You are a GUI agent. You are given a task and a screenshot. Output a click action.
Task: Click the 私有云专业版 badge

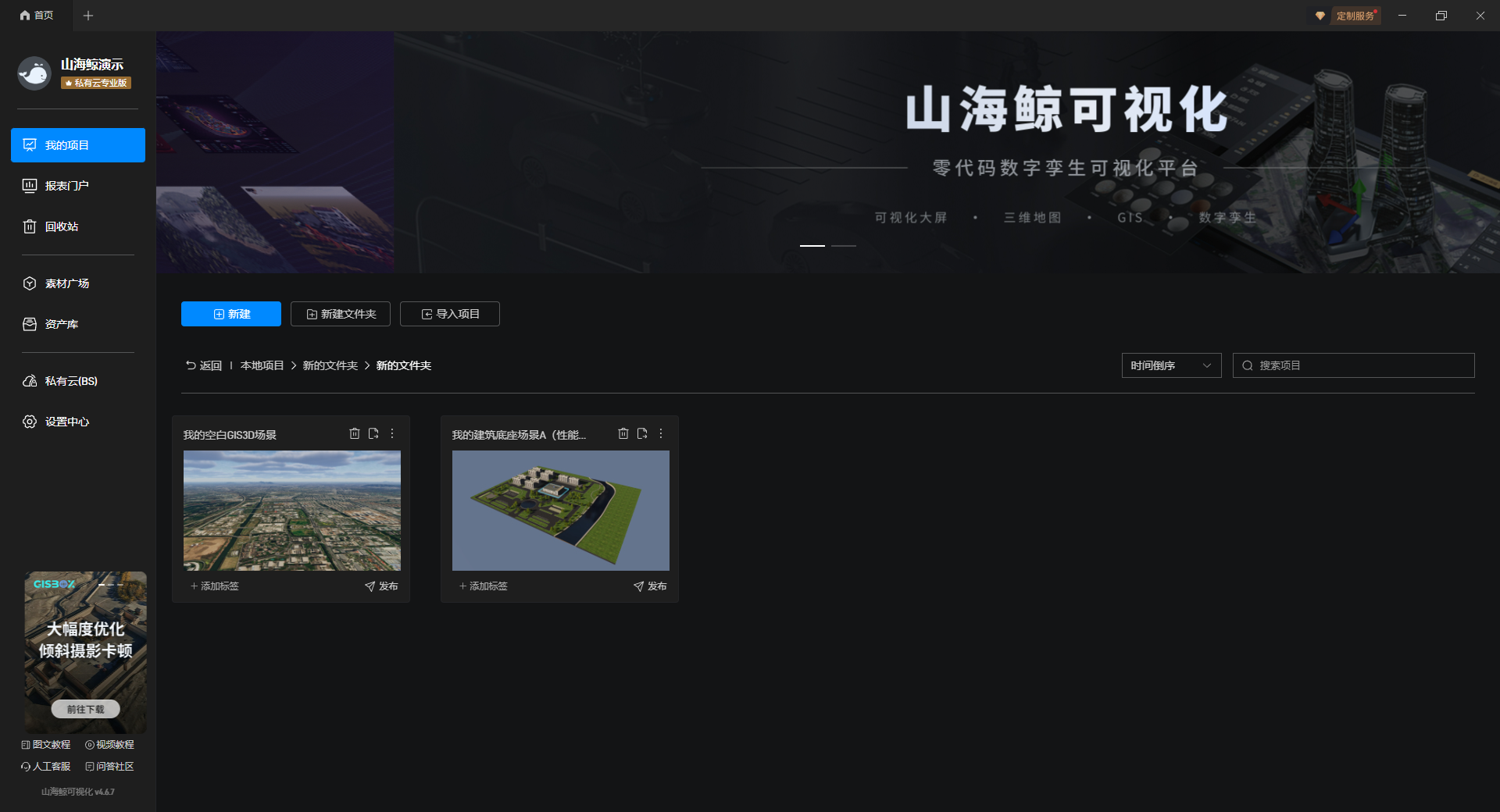96,83
